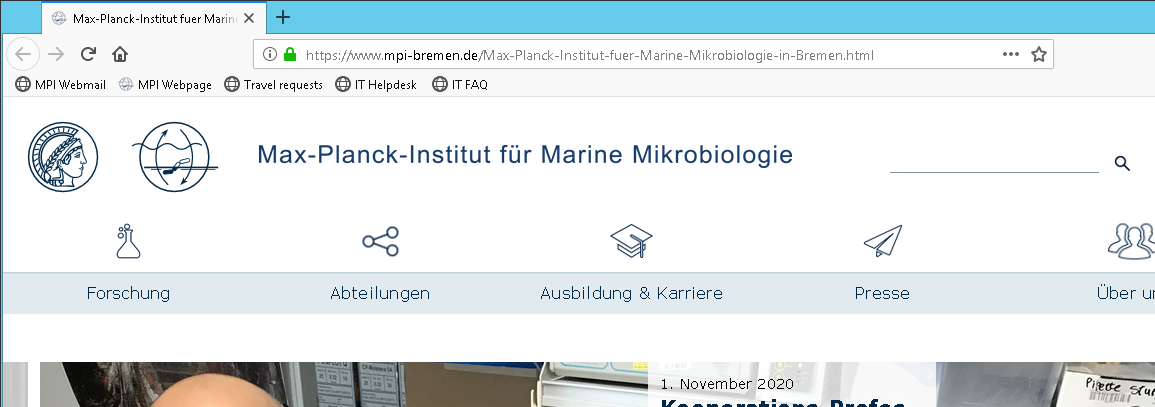The width and height of the screenshot is (1155, 407).
Task: Open the Presse menu
Action: tap(882, 293)
